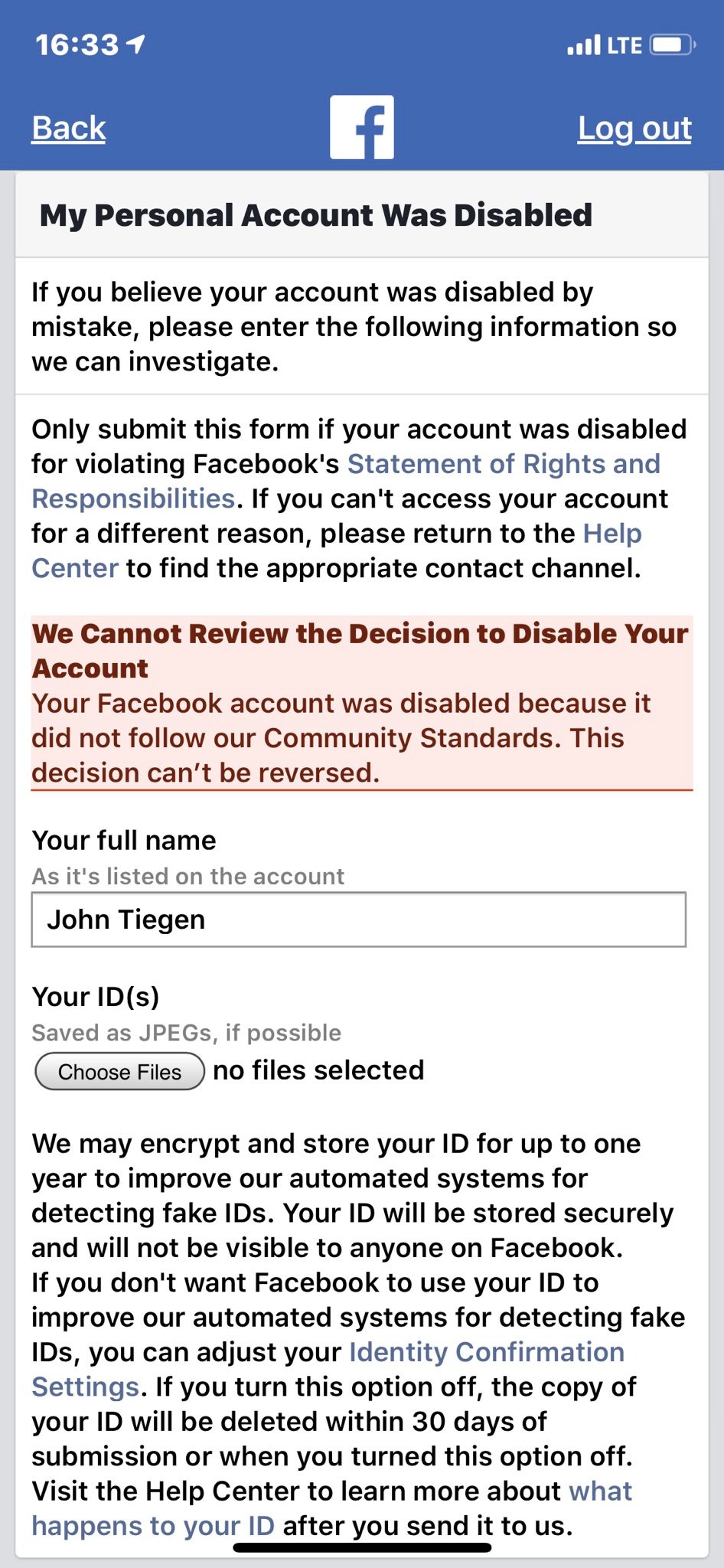This screenshot has width=724, height=1568.
Task: Tap the 'Your ID(s)' field label
Action: pos(96,997)
